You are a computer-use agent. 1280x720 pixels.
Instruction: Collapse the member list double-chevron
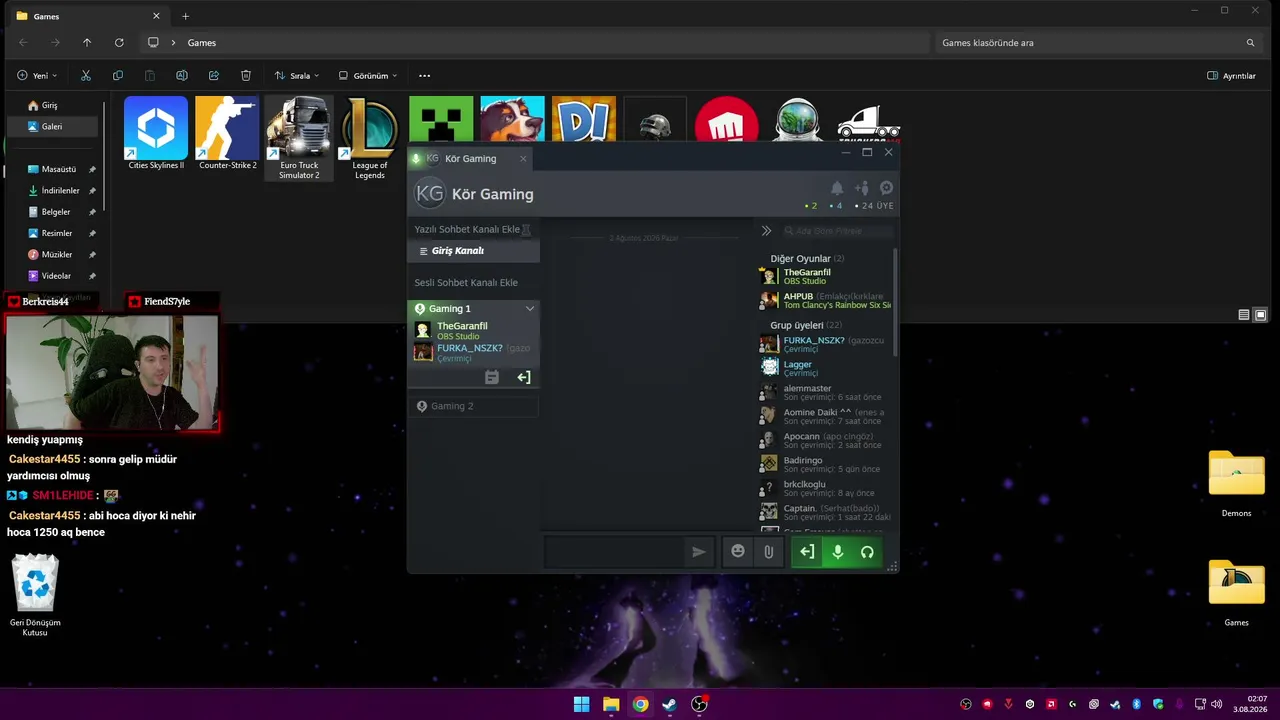pyautogui.click(x=766, y=231)
